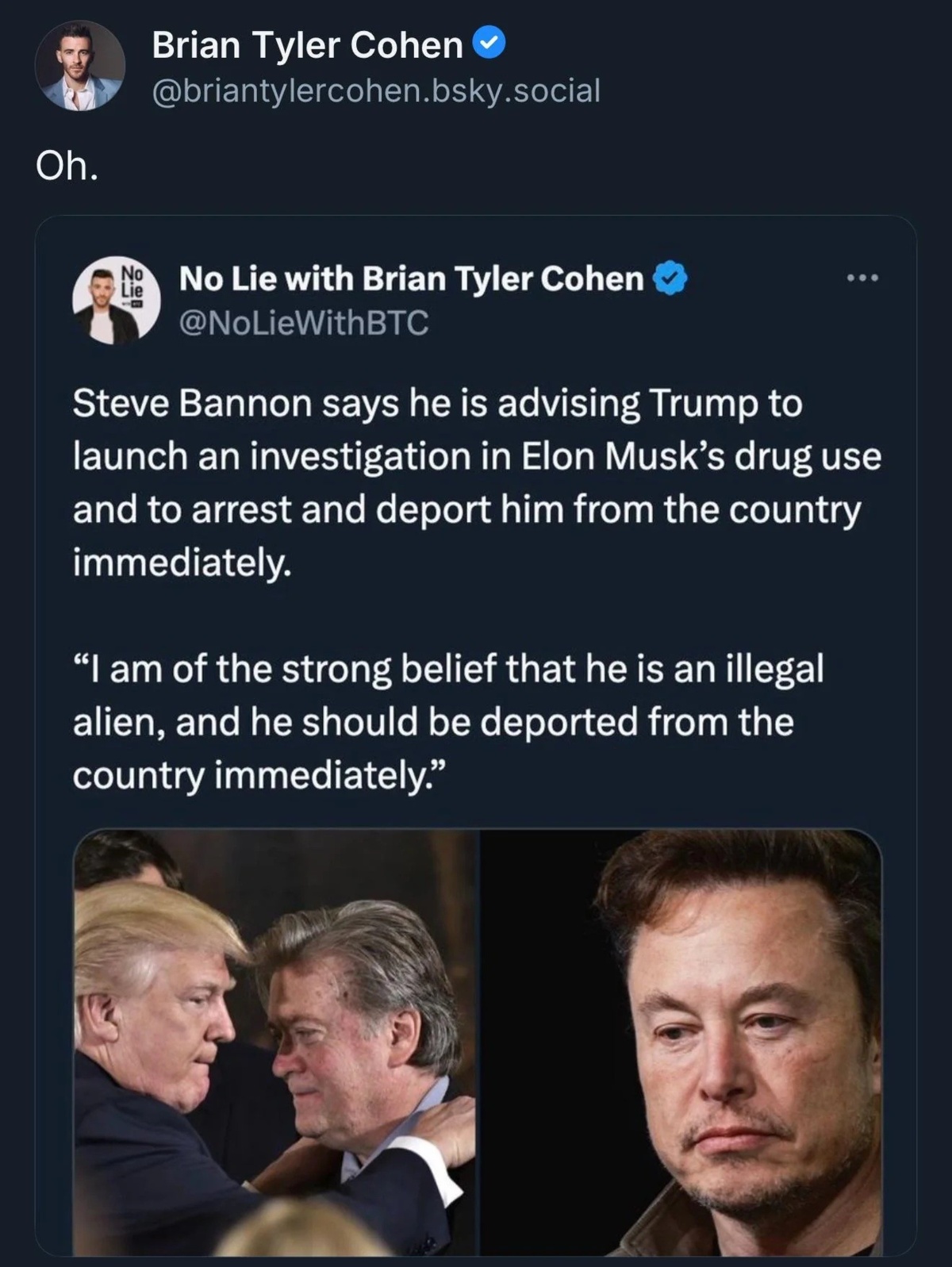The image size is (952, 1267).
Task: Click the phrase "Elon Musk's drug use"
Action: [701, 456]
